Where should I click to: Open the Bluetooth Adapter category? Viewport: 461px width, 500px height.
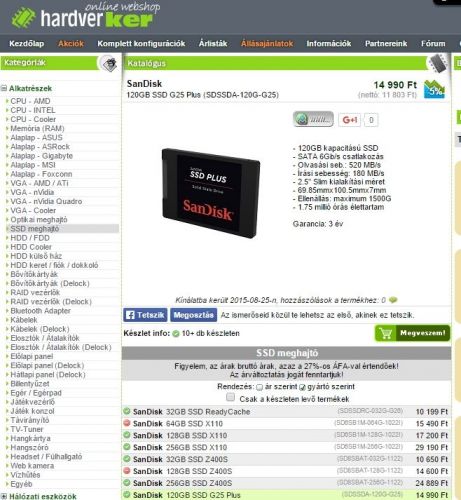pyautogui.click(x=40, y=311)
